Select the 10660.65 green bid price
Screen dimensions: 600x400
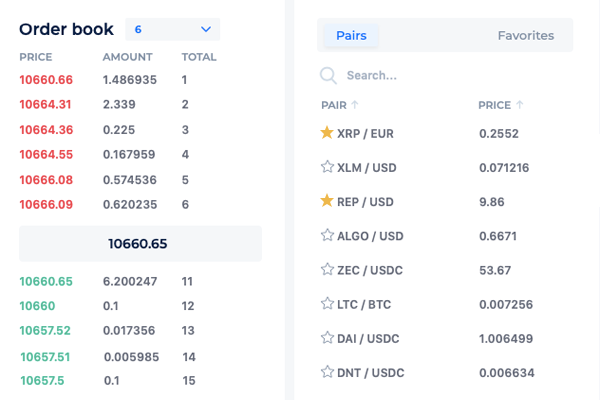click(46, 282)
